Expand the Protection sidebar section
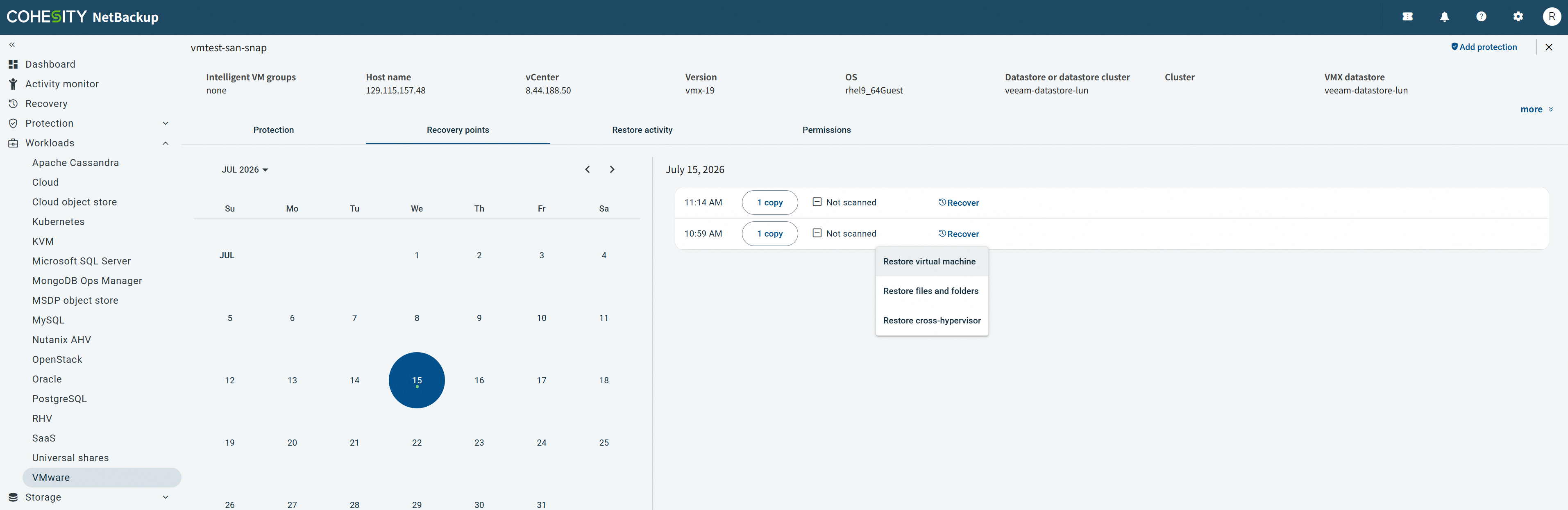The image size is (1568, 510). 166,123
